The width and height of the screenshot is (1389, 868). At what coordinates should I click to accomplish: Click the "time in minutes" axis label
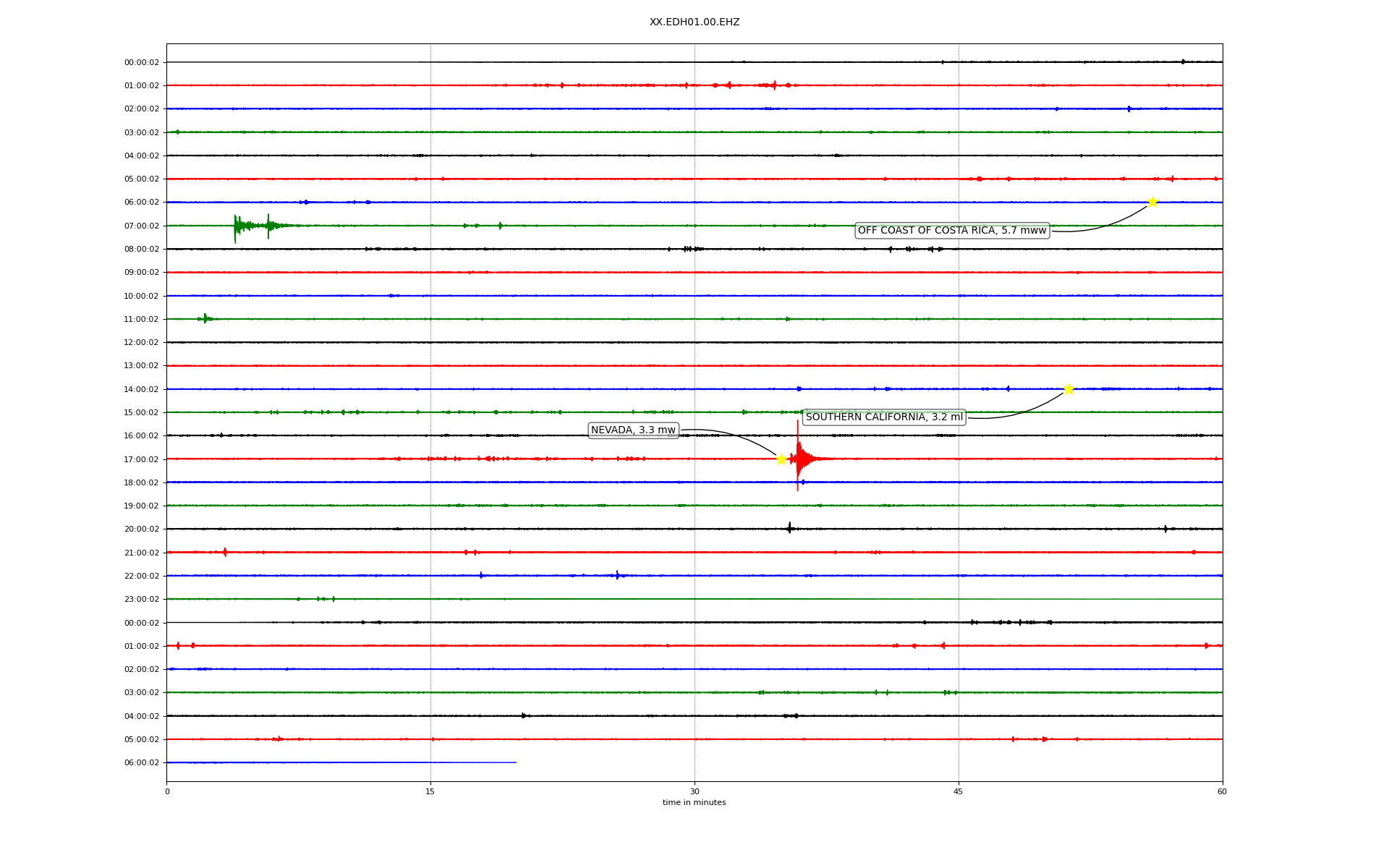click(x=694, y=803)
